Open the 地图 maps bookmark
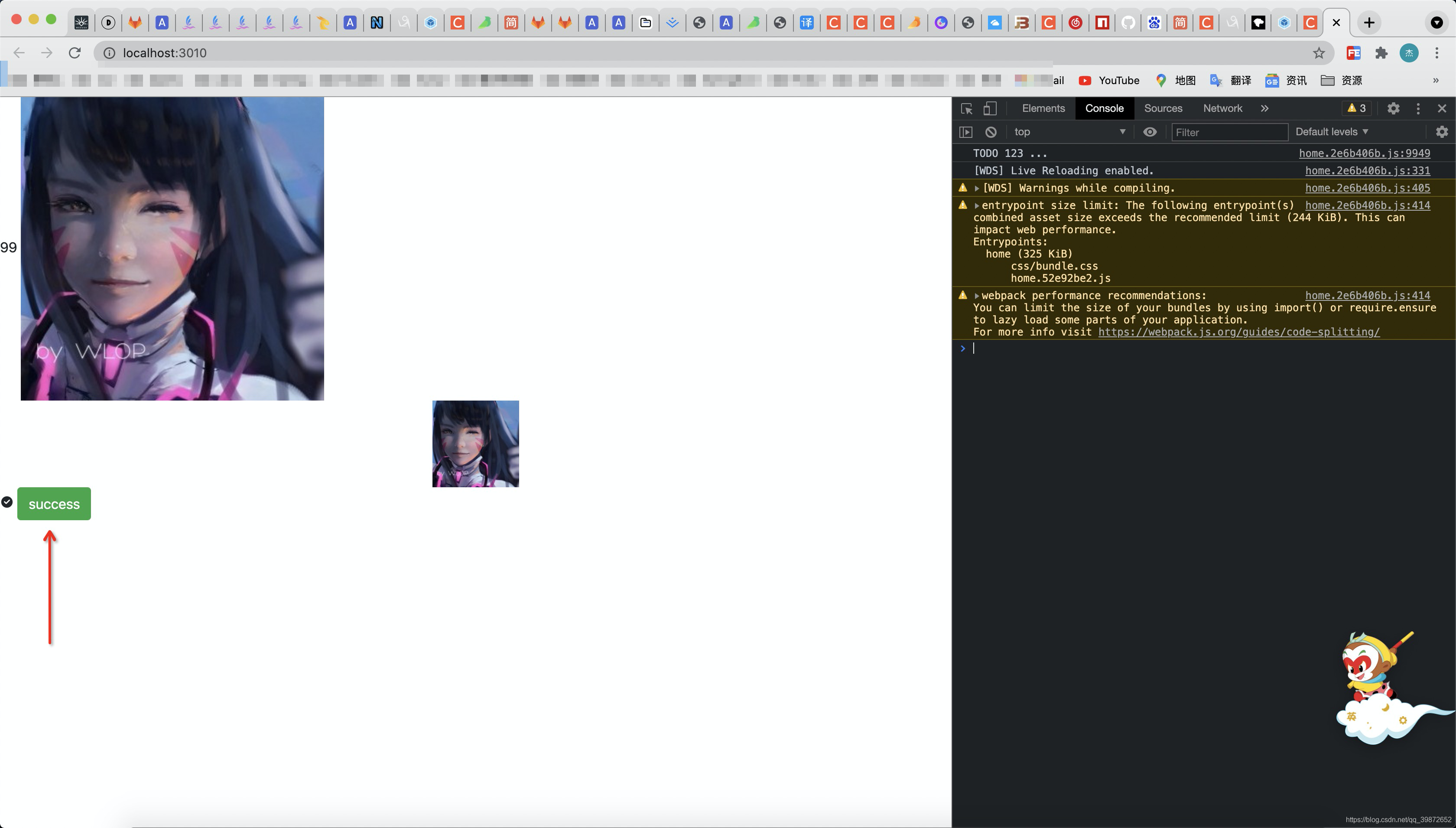The width and height of the screenshot is (1456, 828). [1175, 81]
